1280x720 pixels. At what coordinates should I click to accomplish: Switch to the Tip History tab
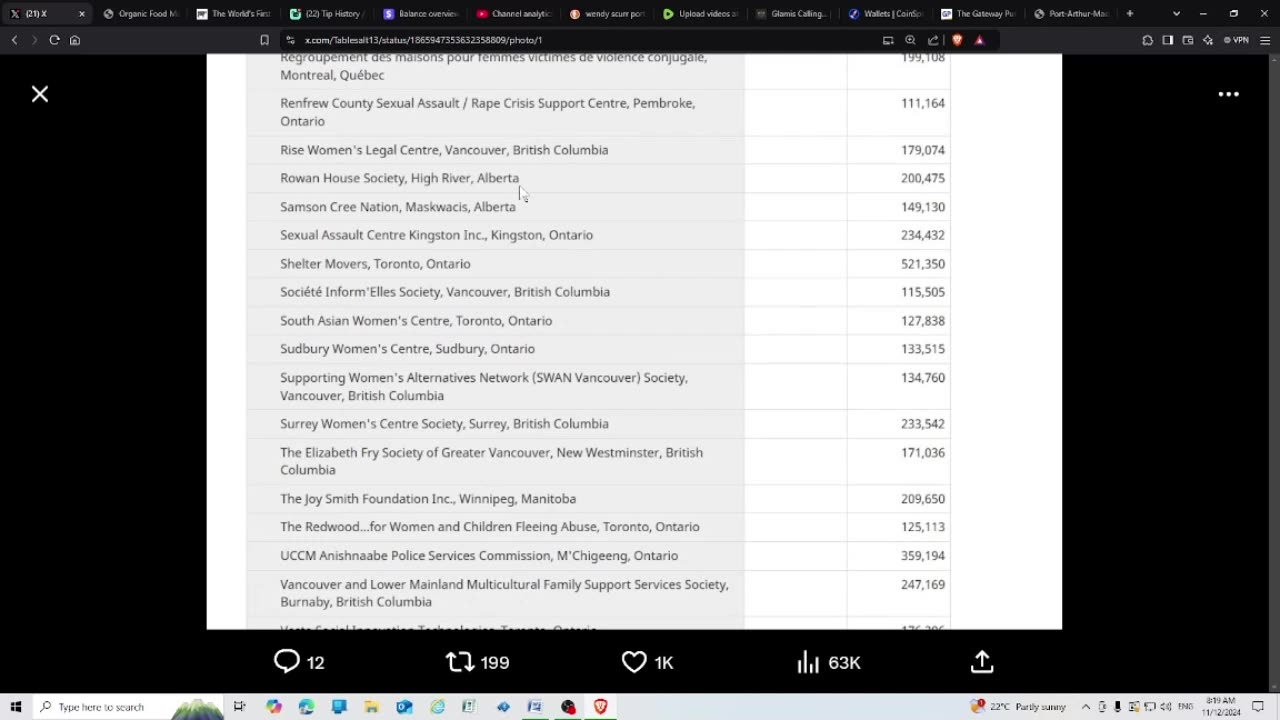(325, 14)
